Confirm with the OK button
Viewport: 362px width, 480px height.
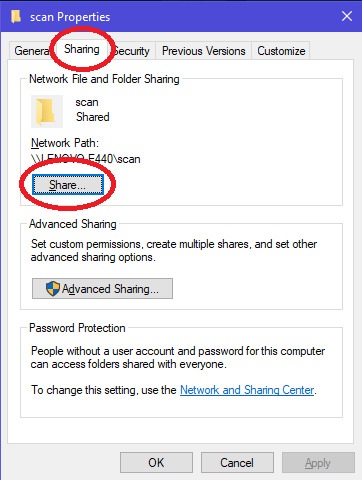pos(156,463)
